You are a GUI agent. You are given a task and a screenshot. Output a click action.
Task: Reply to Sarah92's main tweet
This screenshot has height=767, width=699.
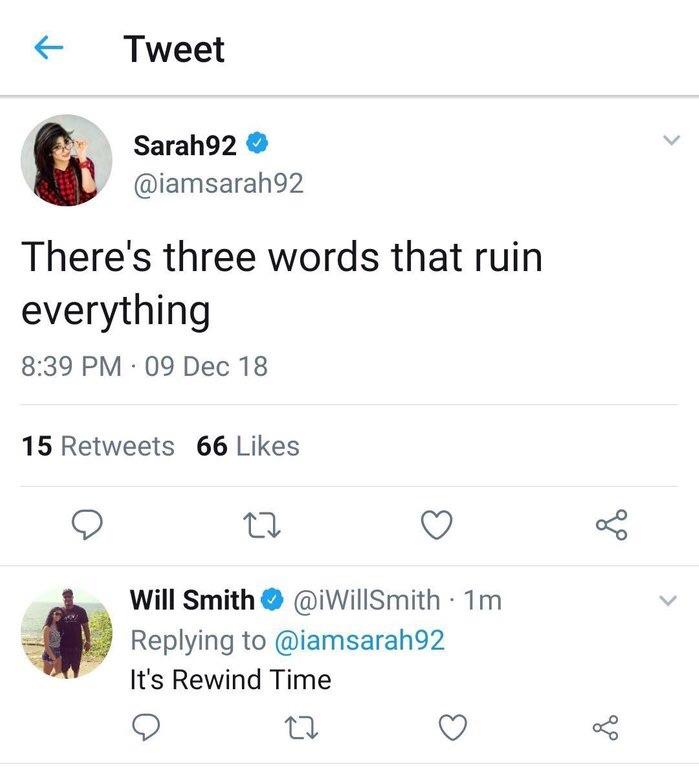click(90, 524)
